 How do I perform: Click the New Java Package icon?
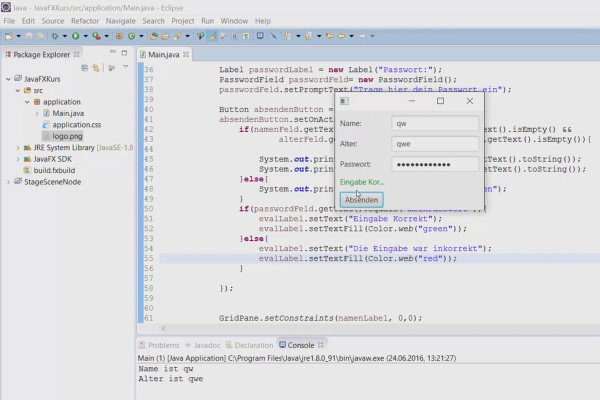coord(119,36)
